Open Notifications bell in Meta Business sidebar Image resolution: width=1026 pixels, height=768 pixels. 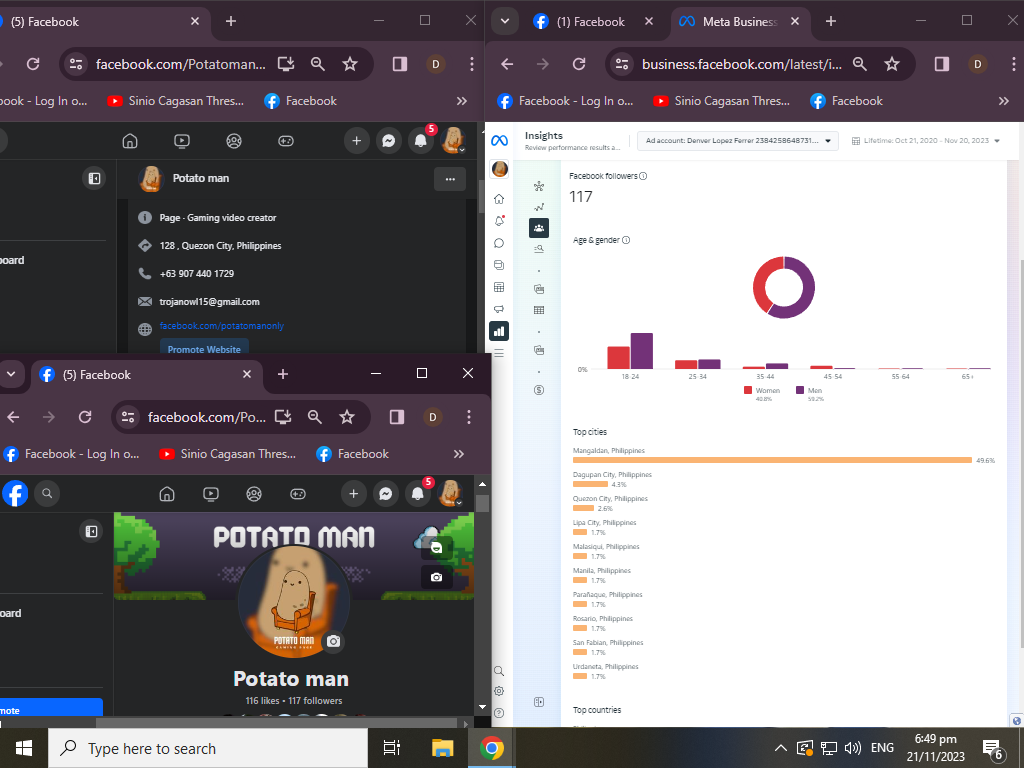click(499, 220)
